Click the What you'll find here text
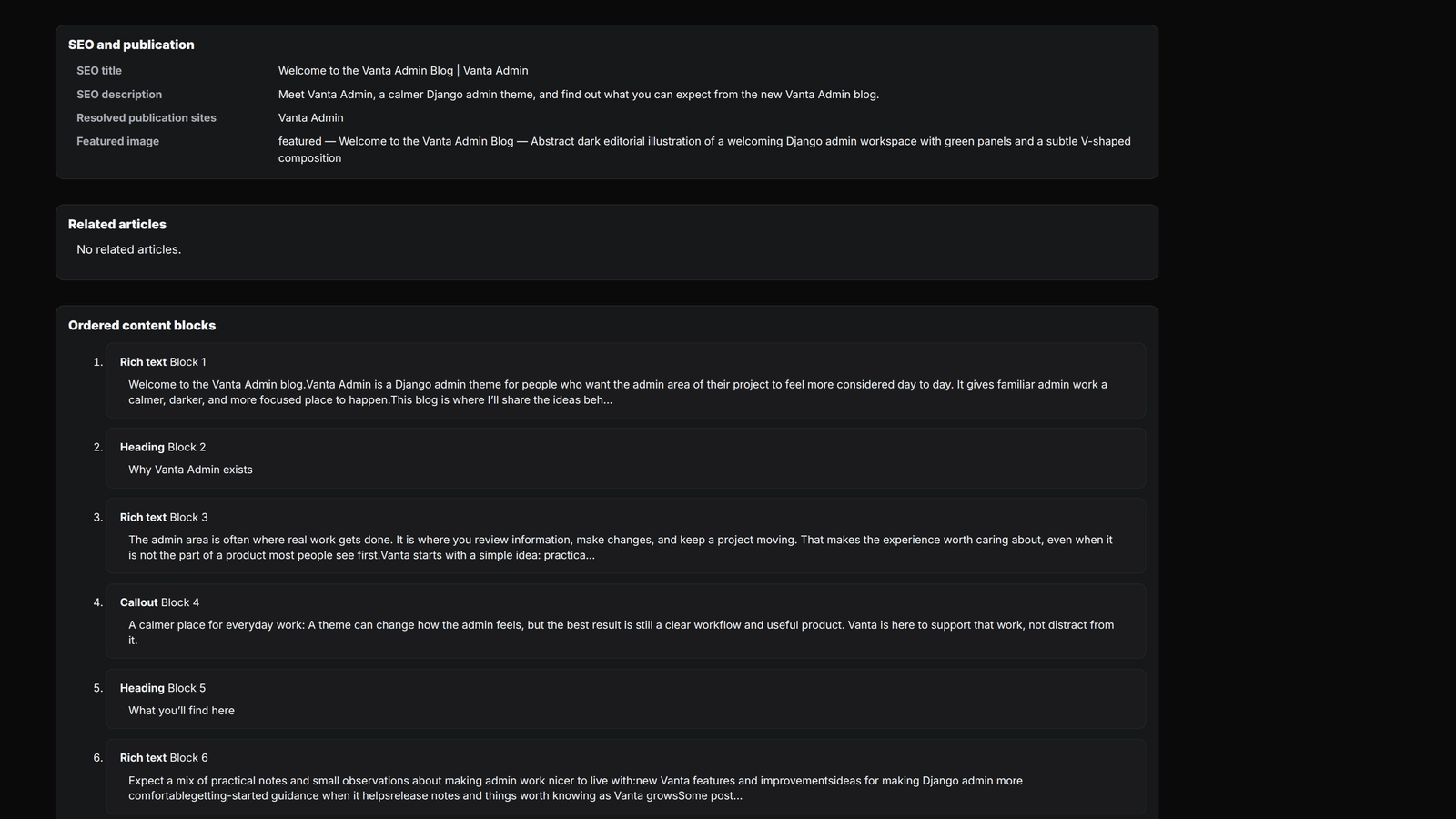The image size is (1456, 819). click(181, 711)
